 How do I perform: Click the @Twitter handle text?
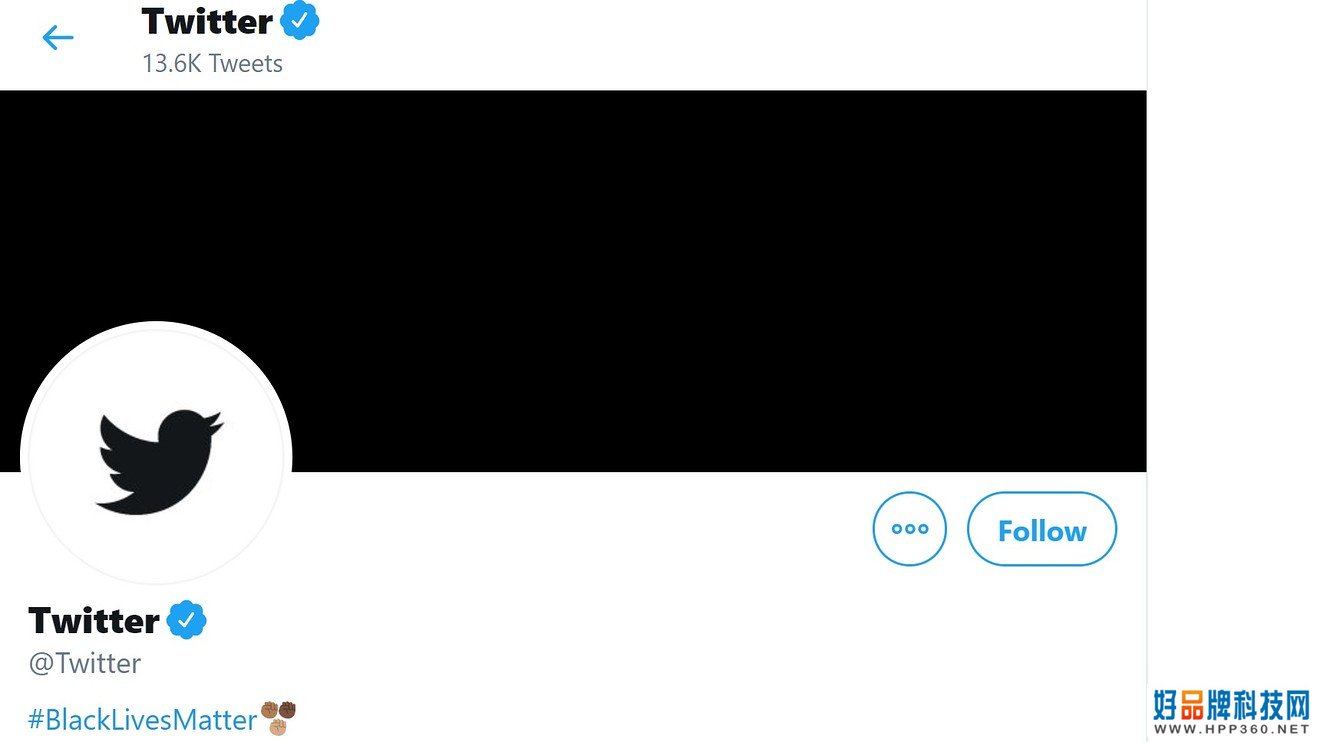pyautogui.click(x=85, y=663)
